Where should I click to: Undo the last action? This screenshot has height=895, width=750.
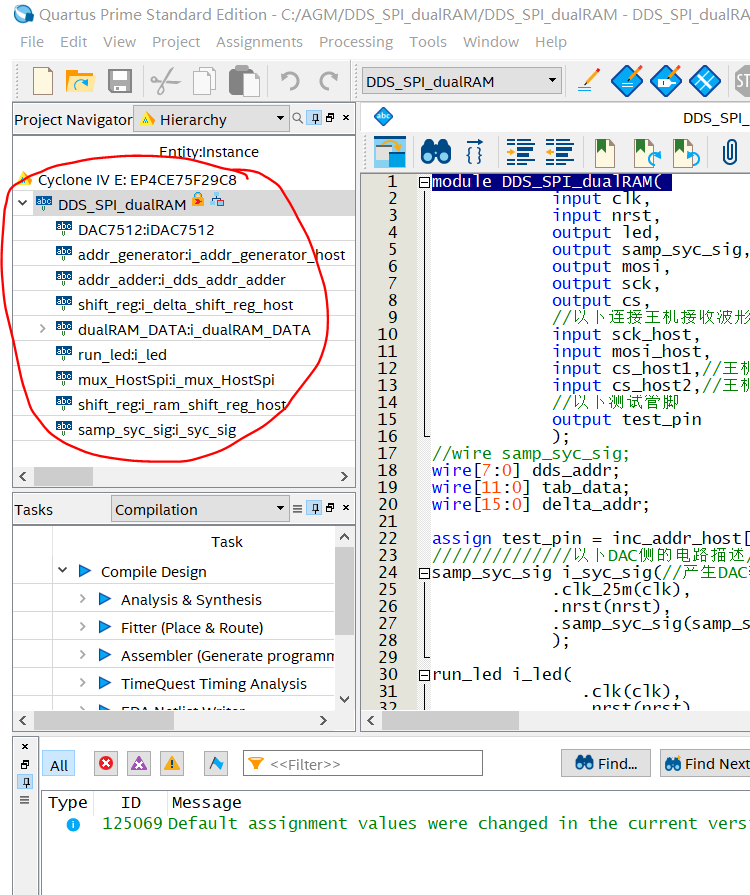click(x=290, y=81)
